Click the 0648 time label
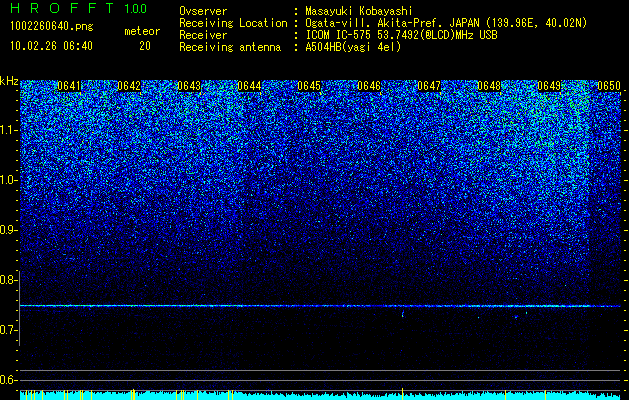The image size is (629, 400). (489, 86)
